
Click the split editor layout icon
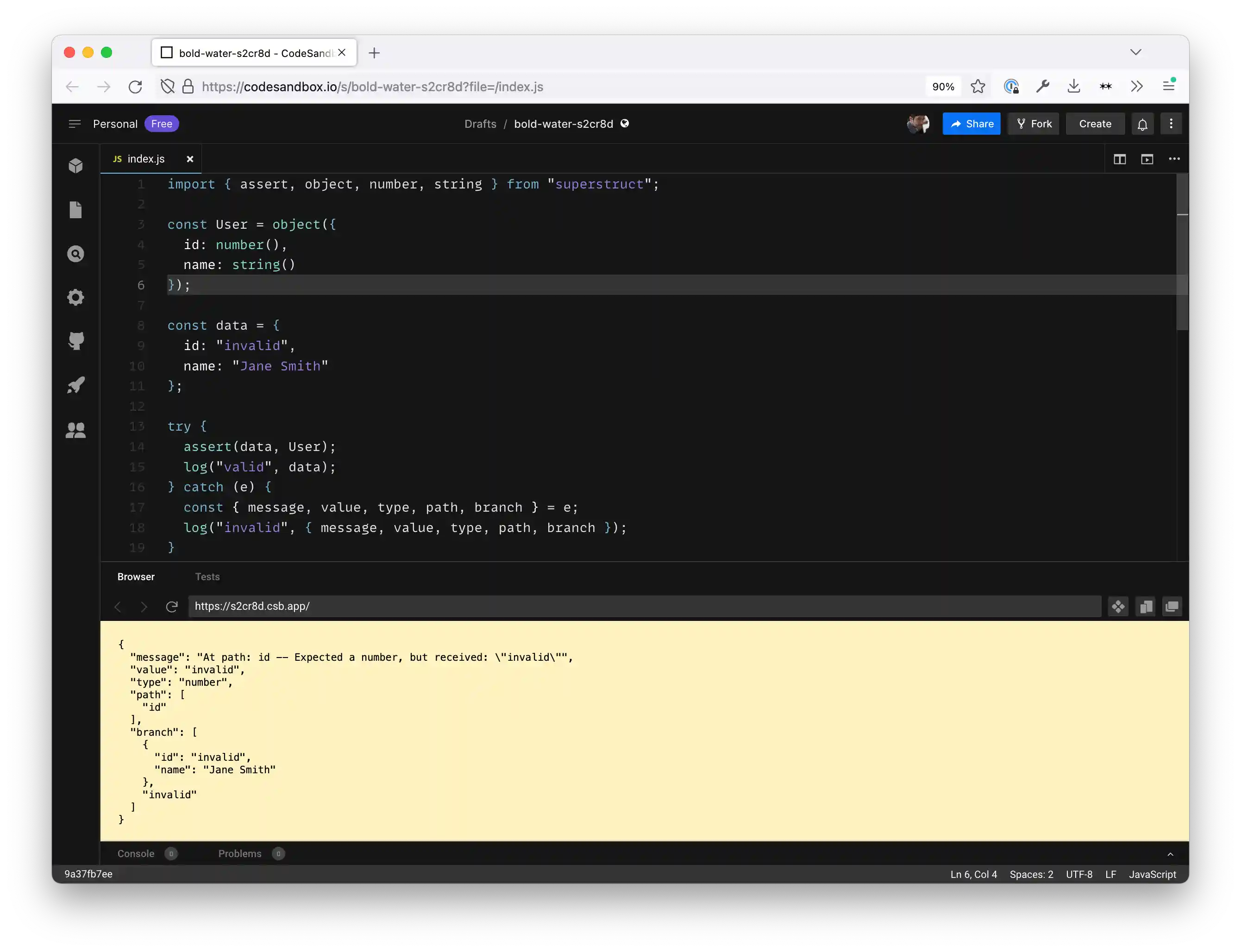(x=1119, y=159)
